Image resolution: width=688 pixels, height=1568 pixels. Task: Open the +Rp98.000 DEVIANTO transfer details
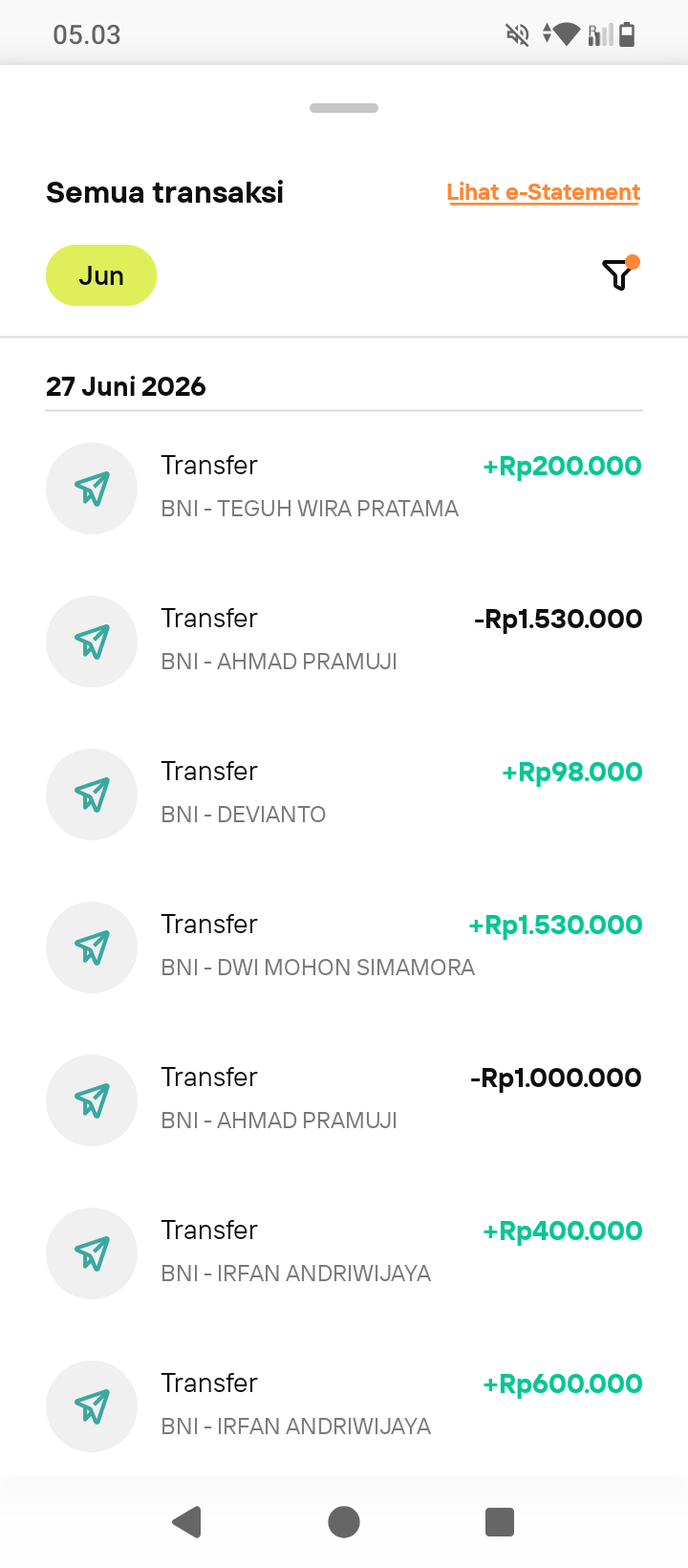tap(344, 795)
